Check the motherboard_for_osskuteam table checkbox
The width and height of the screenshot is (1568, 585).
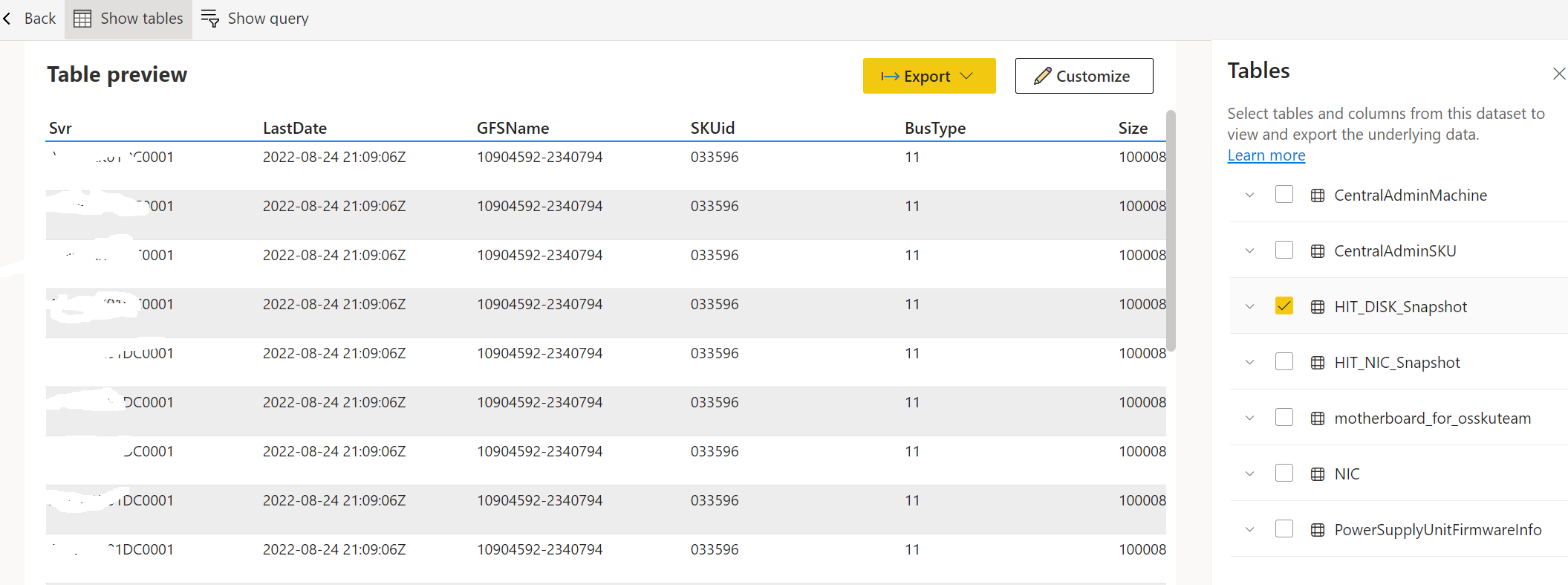pos(1284,417)
